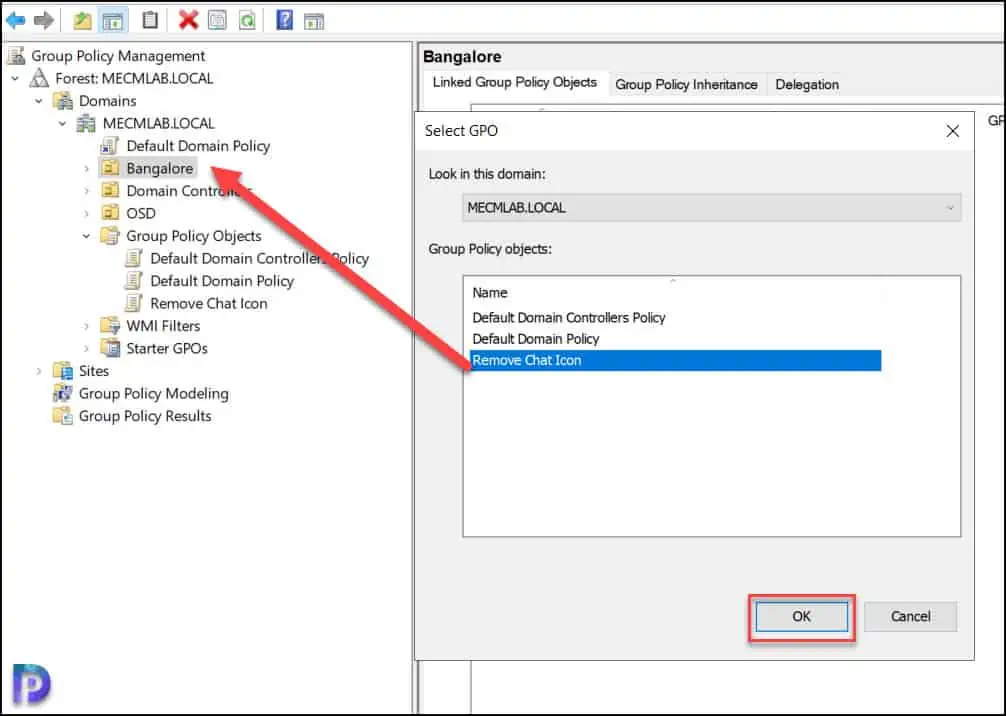Click the blue Back arrow in toolbar
The width and height of the screenshot is (1006, 716).
pos(15,21)
